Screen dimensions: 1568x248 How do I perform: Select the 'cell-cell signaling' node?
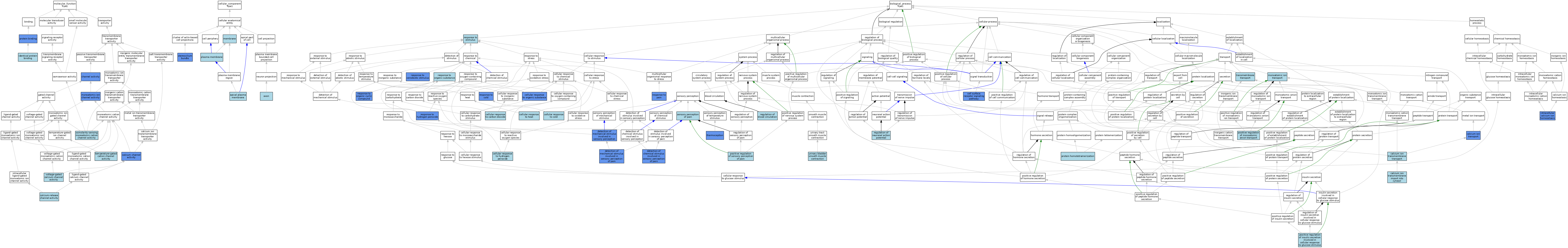[x=897, y=77]
